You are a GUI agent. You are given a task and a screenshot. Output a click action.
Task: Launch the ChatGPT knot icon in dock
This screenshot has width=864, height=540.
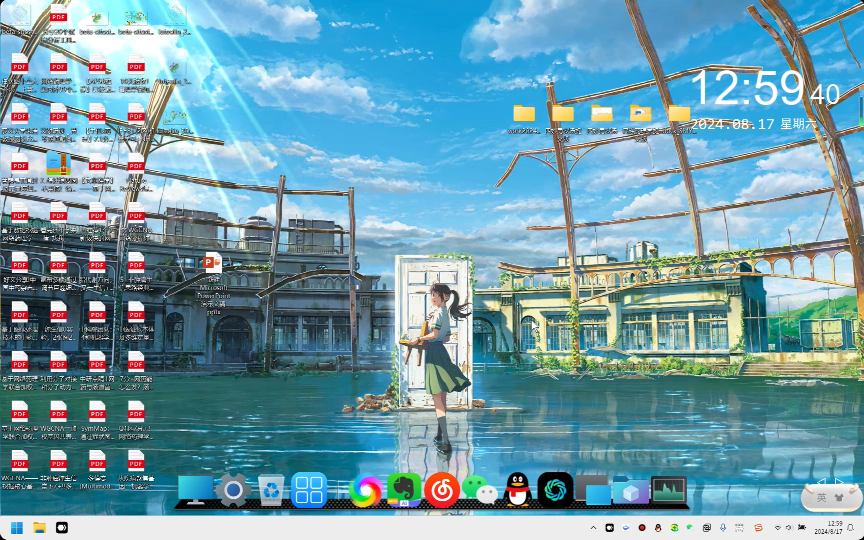pyautogui.click(x=555, y=489)
